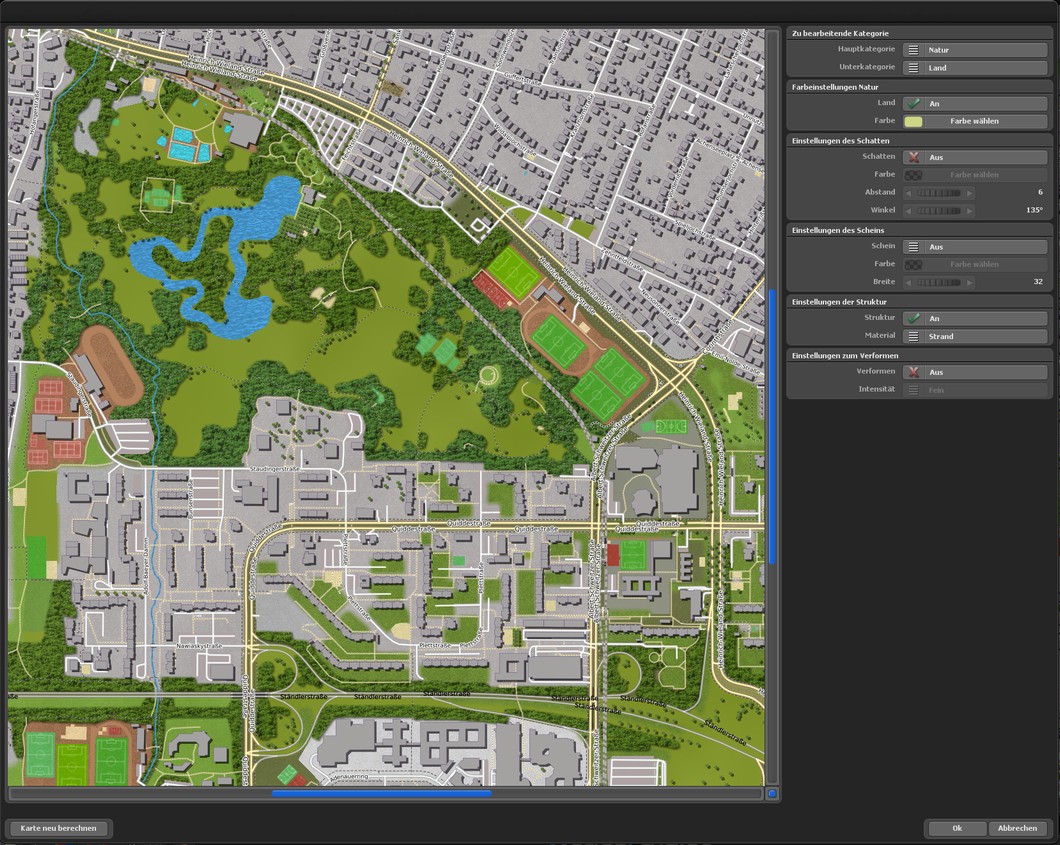Click the green Farbe color swatch for Natur
The width and height of the screenshot is (1060, 845).
913,120
